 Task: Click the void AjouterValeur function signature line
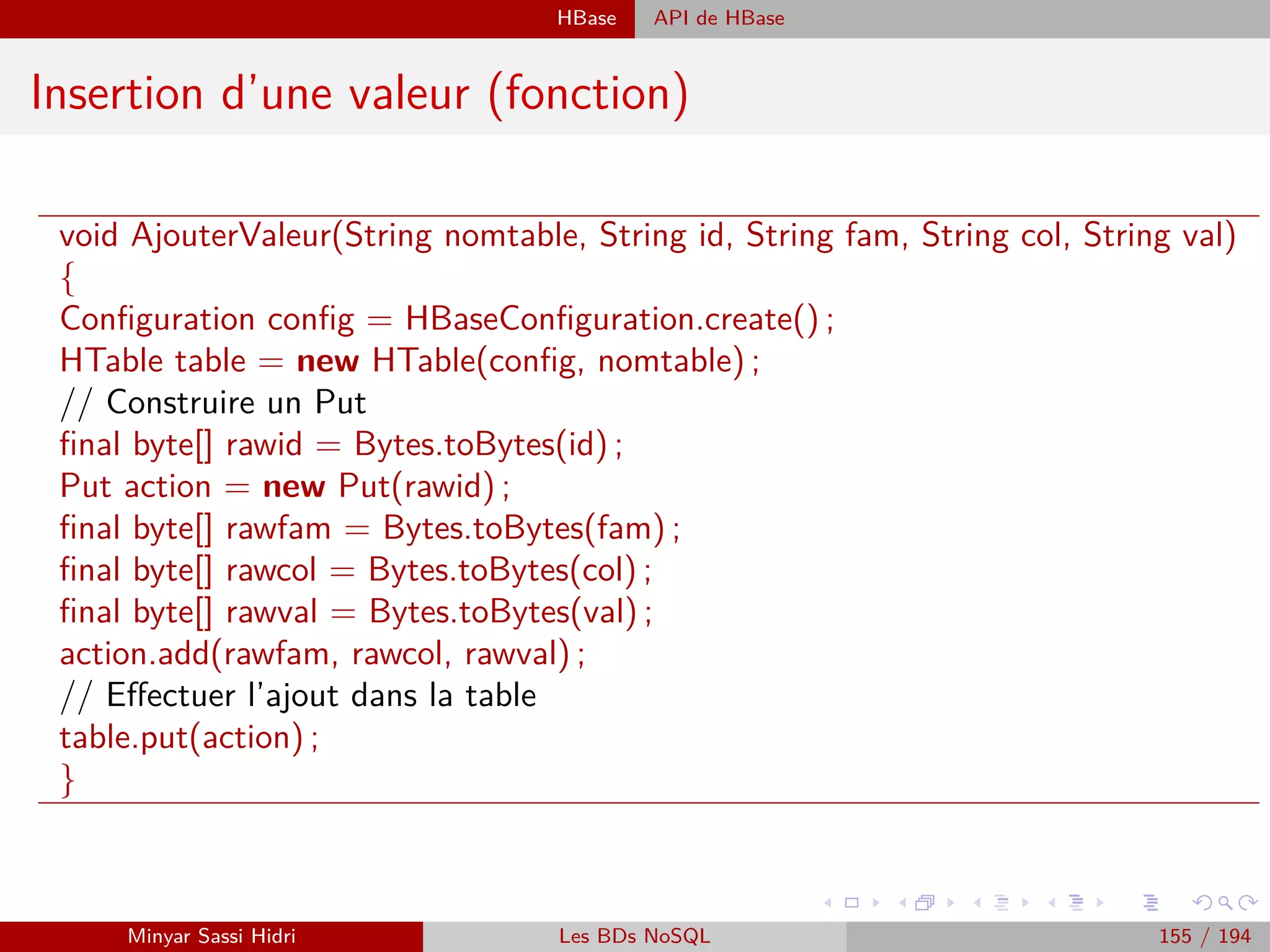coord(648,236)
